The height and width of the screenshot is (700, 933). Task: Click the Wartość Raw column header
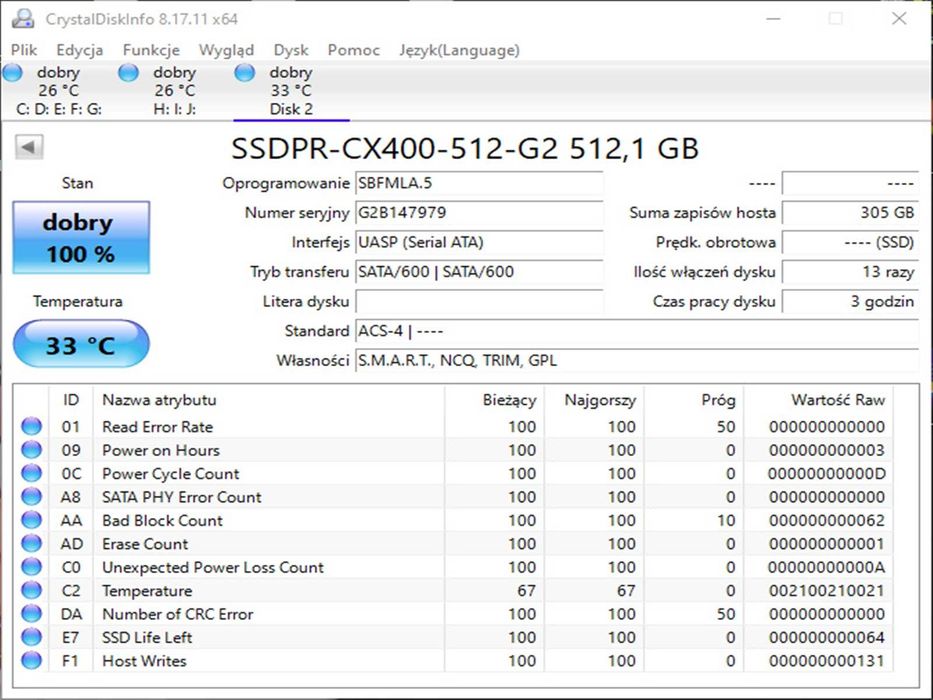pos(837,400)
